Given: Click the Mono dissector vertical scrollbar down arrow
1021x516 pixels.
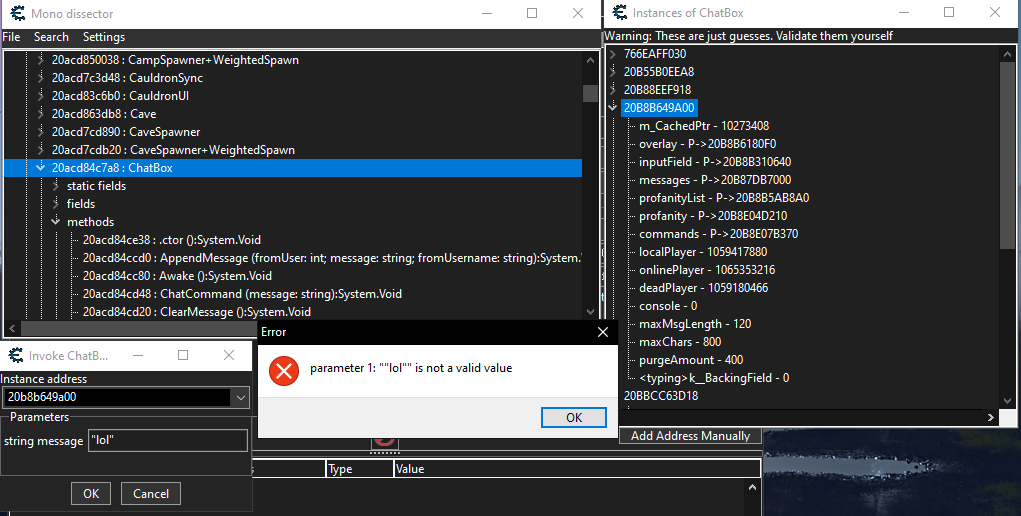Looking at the screenshot, I should 591,311.
